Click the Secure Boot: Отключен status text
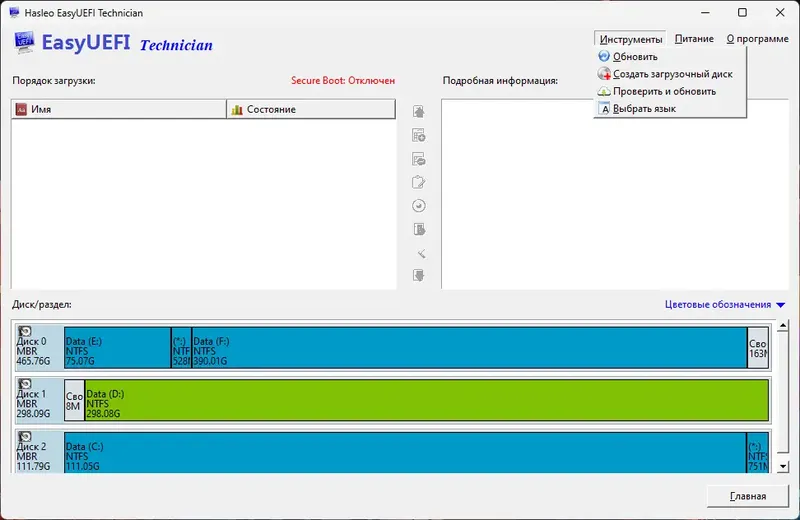The width and height of the screenshot is (800, 520). pyautogui.click(x=343, y=81)
